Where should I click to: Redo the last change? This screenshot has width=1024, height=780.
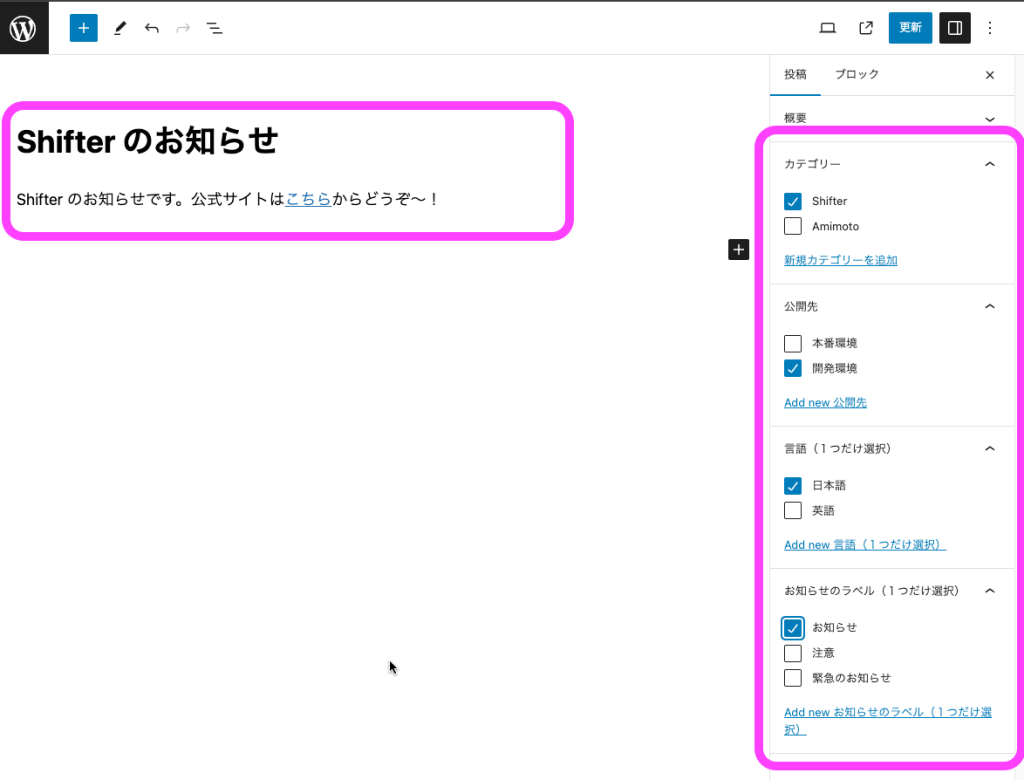(184, 28)
